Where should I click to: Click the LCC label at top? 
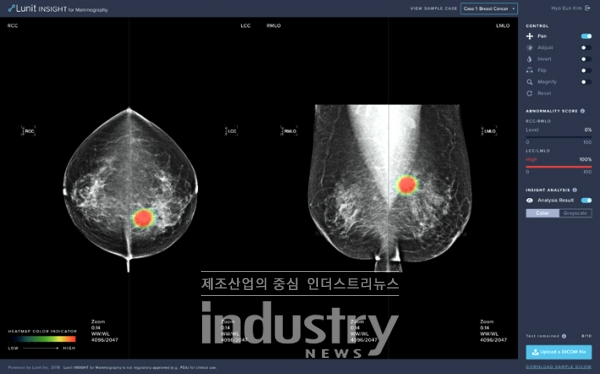[x=245, y=26]
